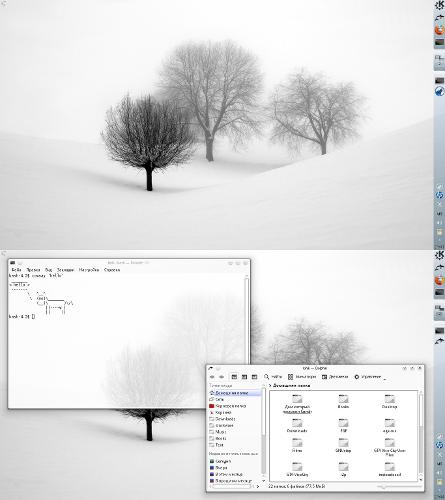Click the virtual desktop pager in upper desktop panel

click(439, 62)
